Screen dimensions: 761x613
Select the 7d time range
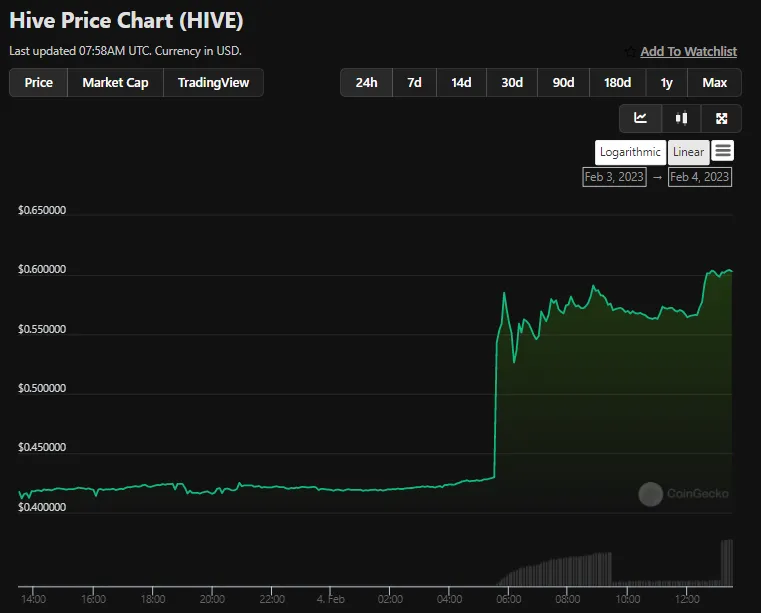point(414,83)
